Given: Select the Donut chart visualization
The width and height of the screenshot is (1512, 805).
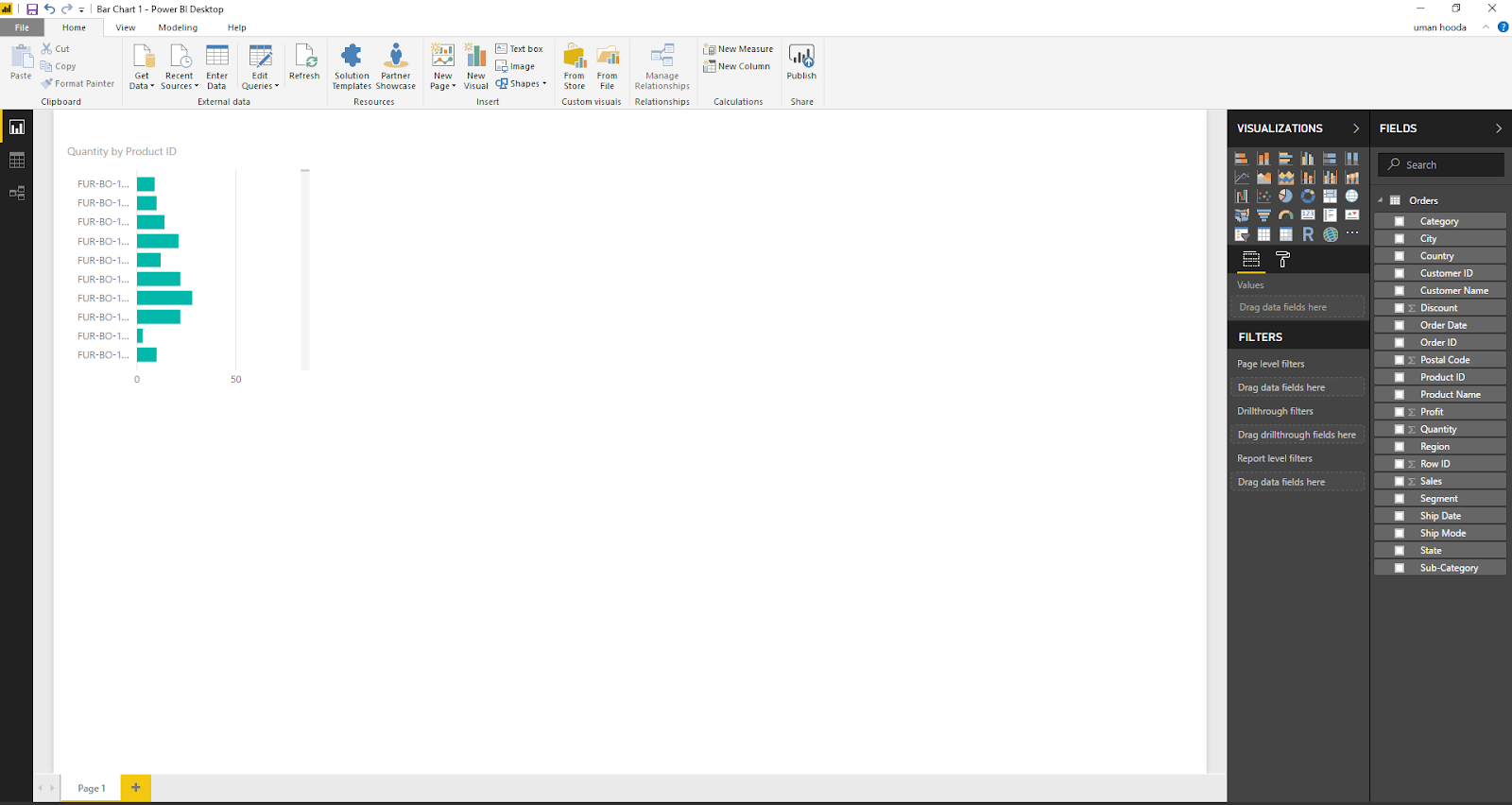Looking at the screenshot, I should 1308,197.
